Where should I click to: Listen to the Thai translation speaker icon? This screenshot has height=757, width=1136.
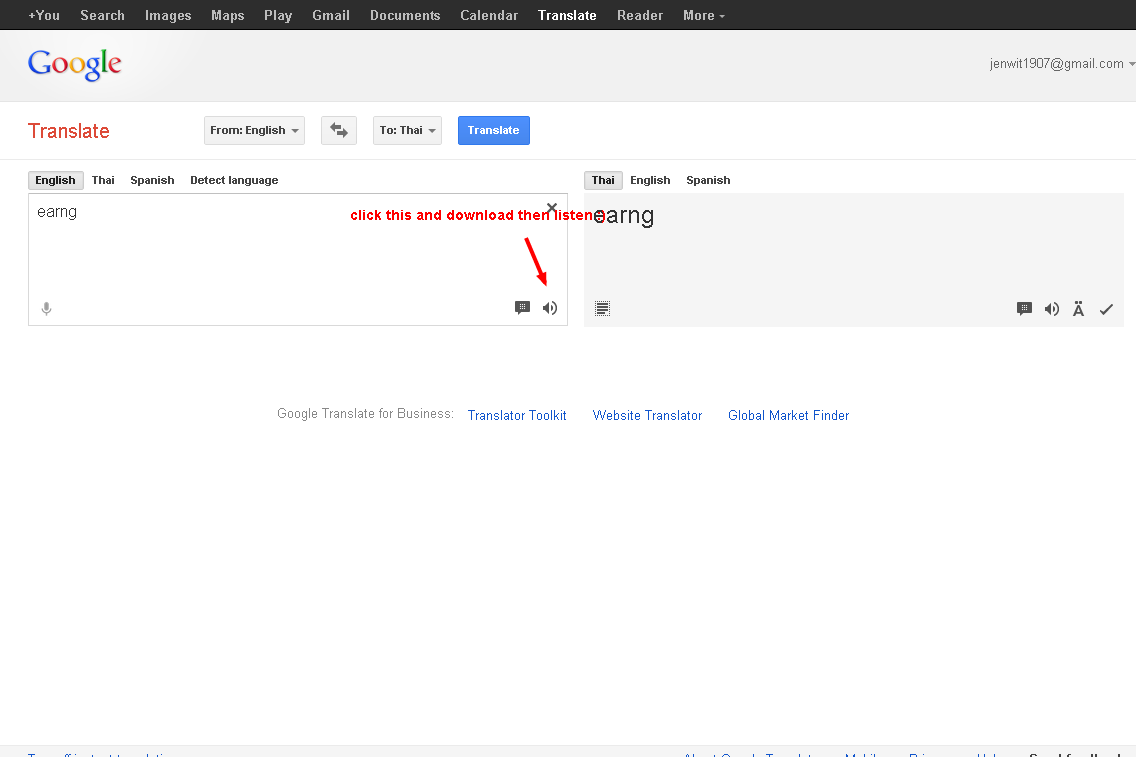click(1052, 309)
